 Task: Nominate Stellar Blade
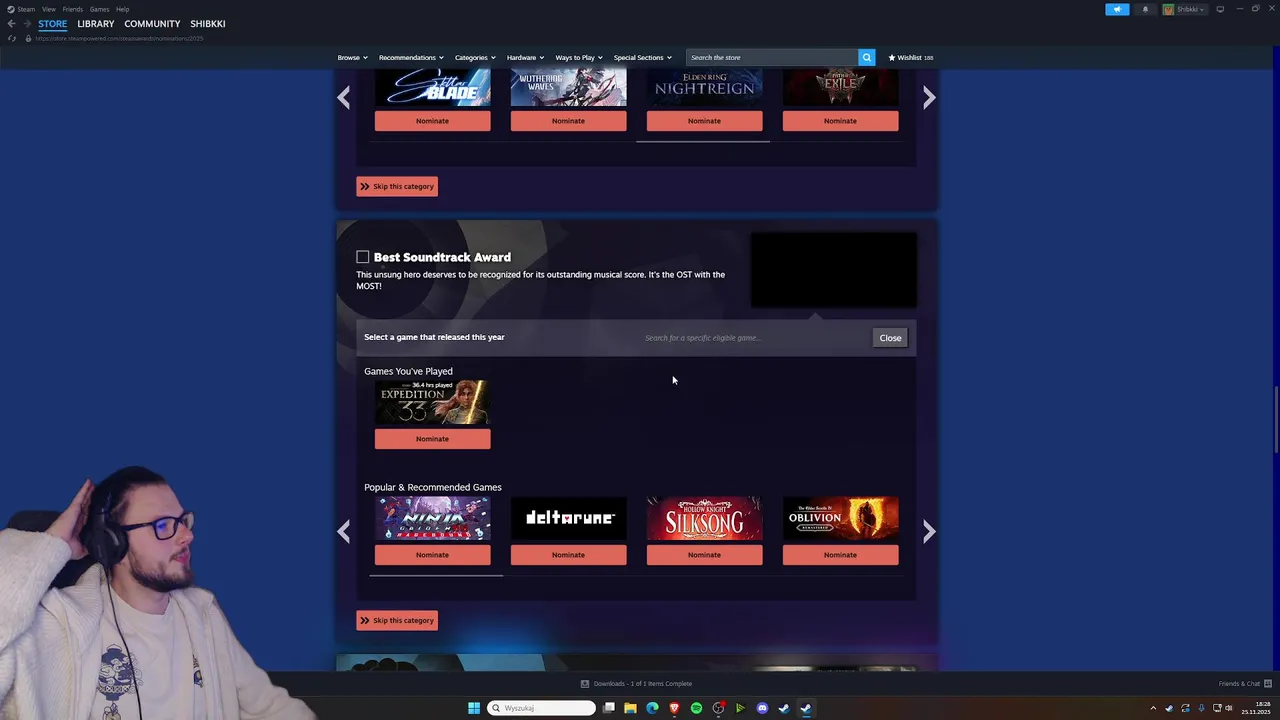pyautogui.click(x=433, y=121)
